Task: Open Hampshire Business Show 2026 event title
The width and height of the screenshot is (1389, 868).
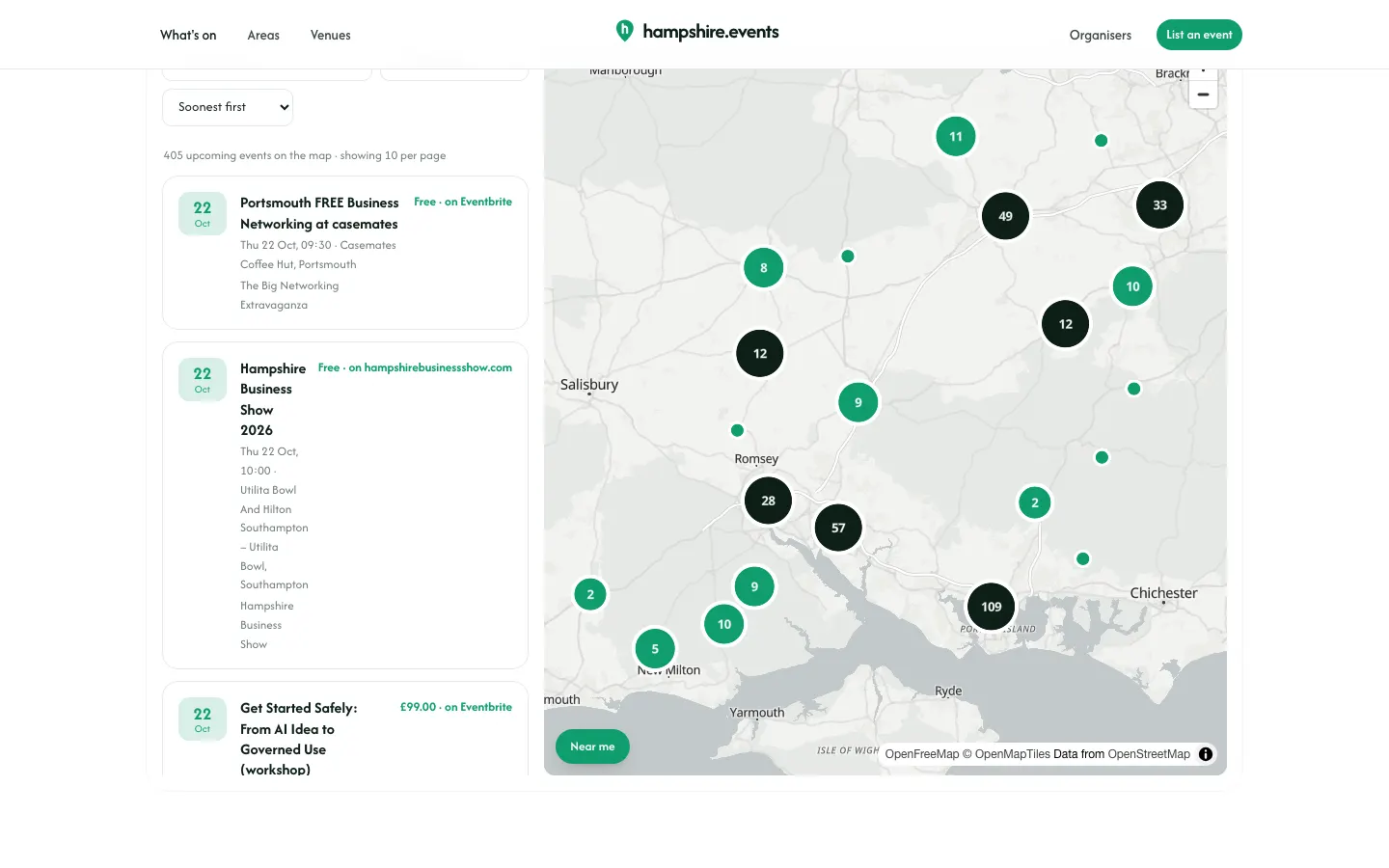Action: click(x=273, y=399)
